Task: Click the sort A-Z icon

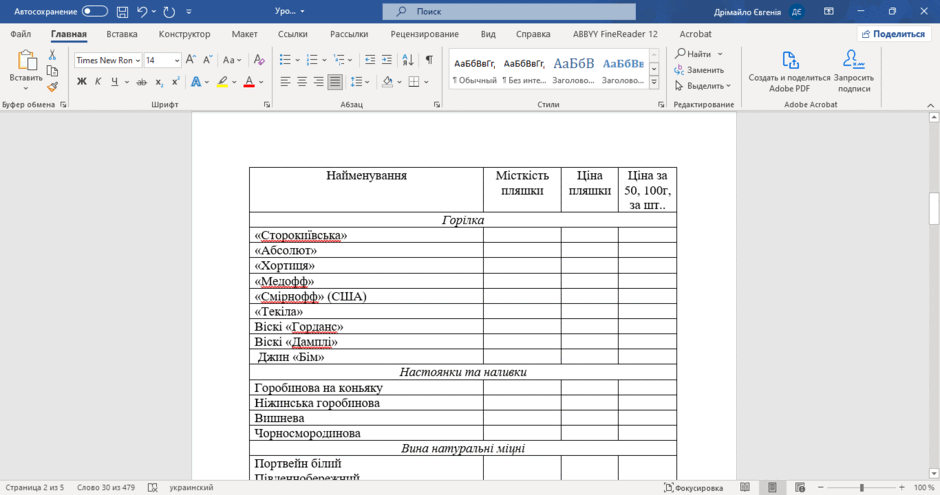Action: point(408,60)
